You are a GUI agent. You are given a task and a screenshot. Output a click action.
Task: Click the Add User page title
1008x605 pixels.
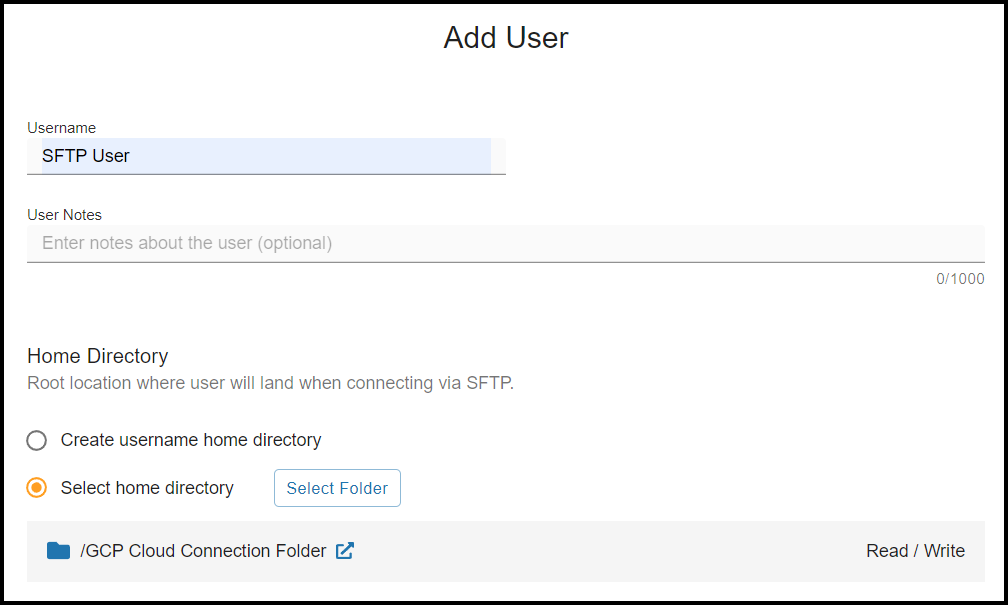(506, 38)
